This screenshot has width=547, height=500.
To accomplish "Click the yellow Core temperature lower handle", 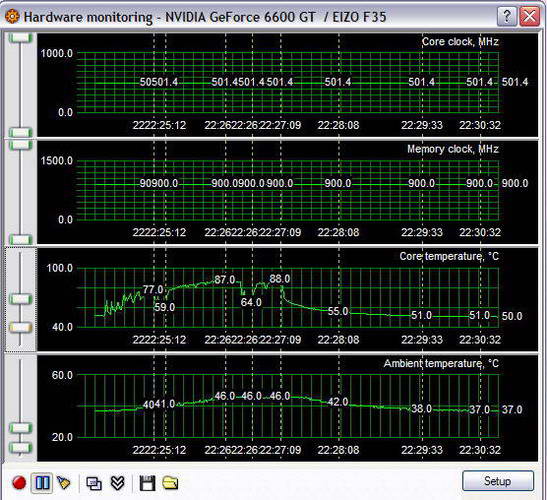I will 21,327.
